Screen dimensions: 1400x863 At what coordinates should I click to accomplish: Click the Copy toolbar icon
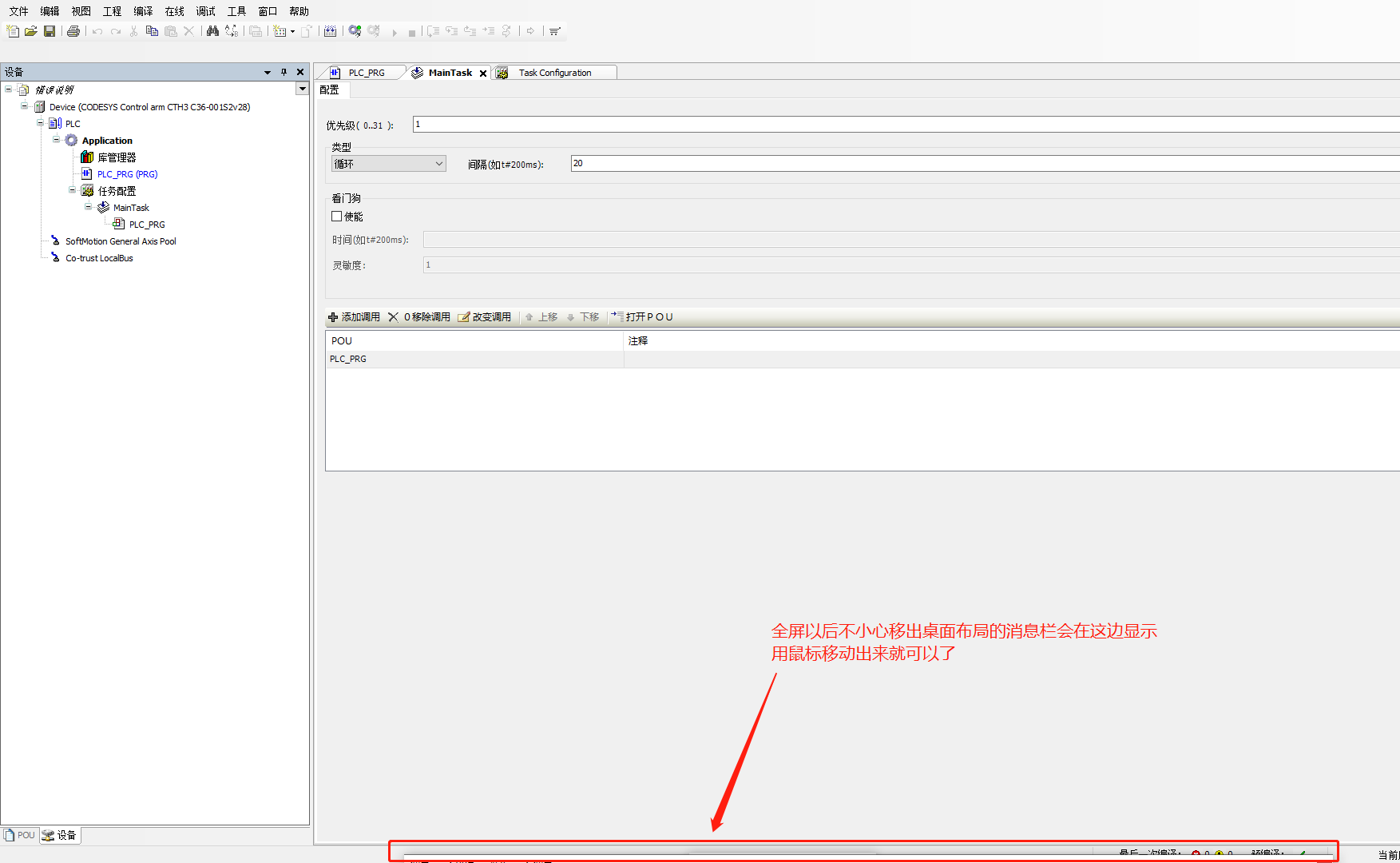pyautogui.click(x=152, y=31)
